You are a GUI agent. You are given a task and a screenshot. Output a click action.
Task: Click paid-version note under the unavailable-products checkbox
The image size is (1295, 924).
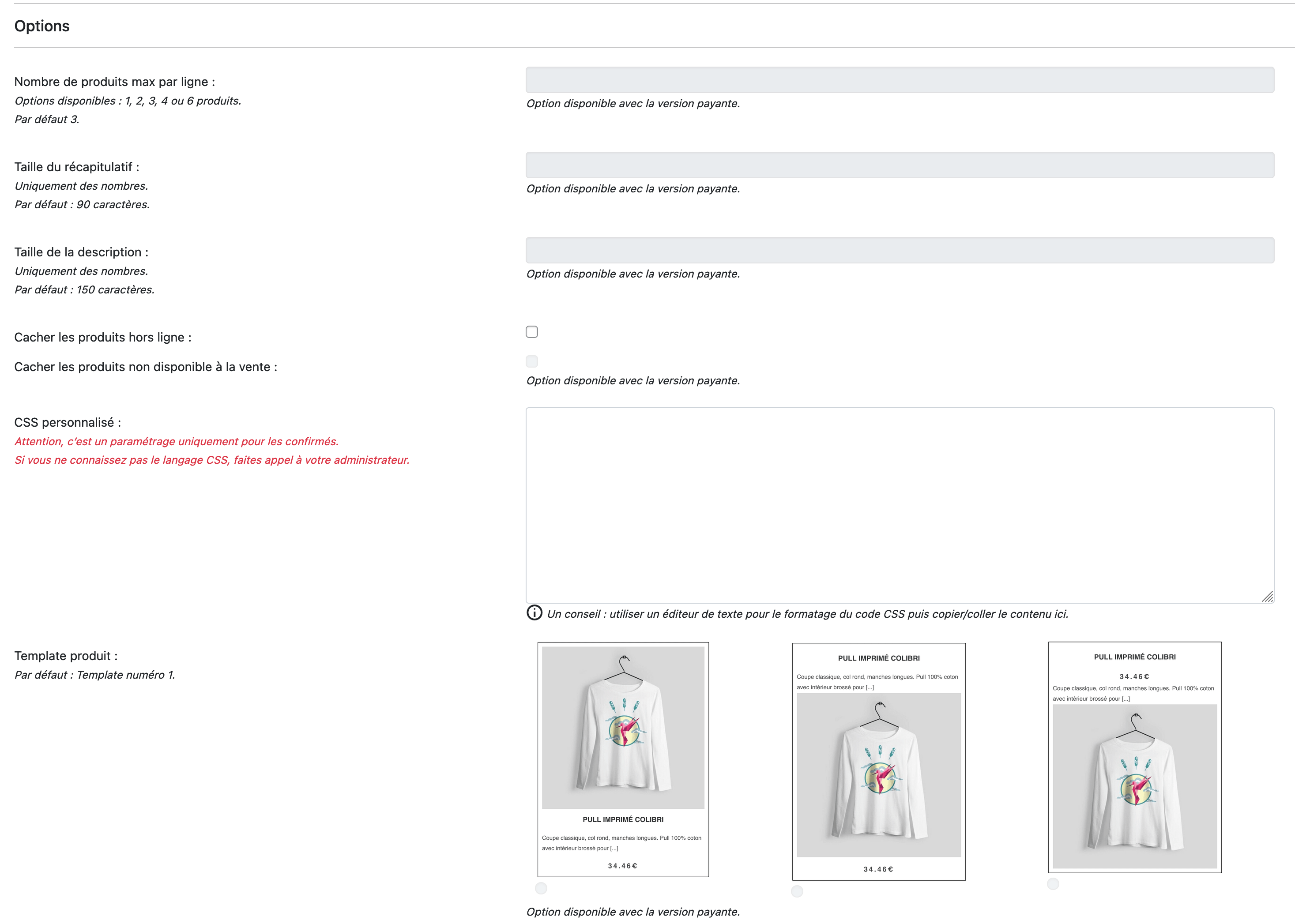[632, 381]
